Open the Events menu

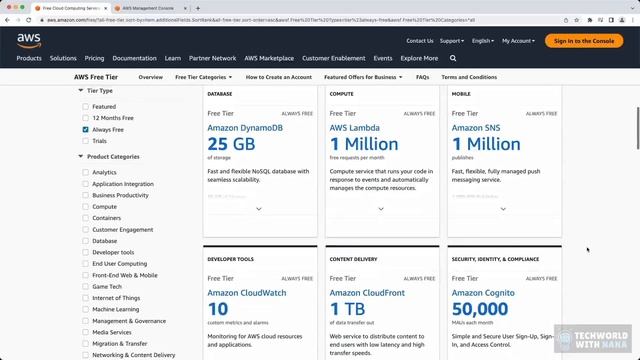point(382,58)
